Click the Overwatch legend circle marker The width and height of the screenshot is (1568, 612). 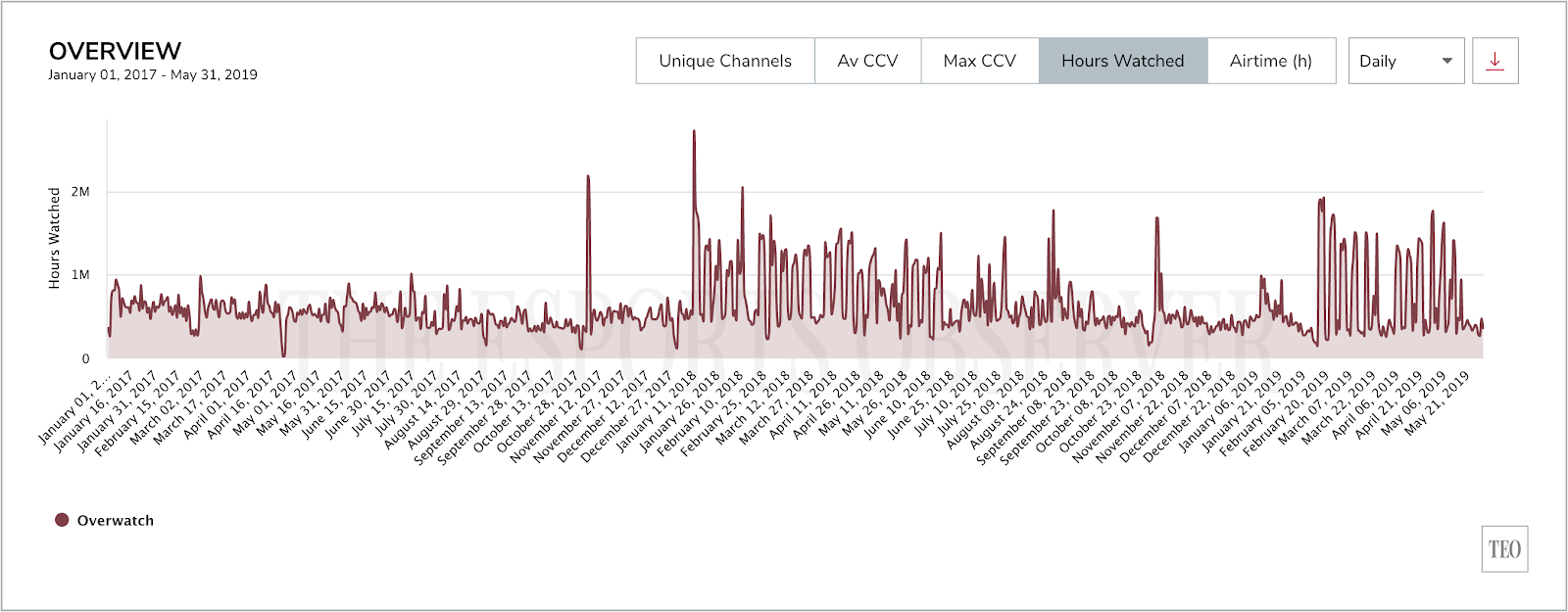(62, 520)
